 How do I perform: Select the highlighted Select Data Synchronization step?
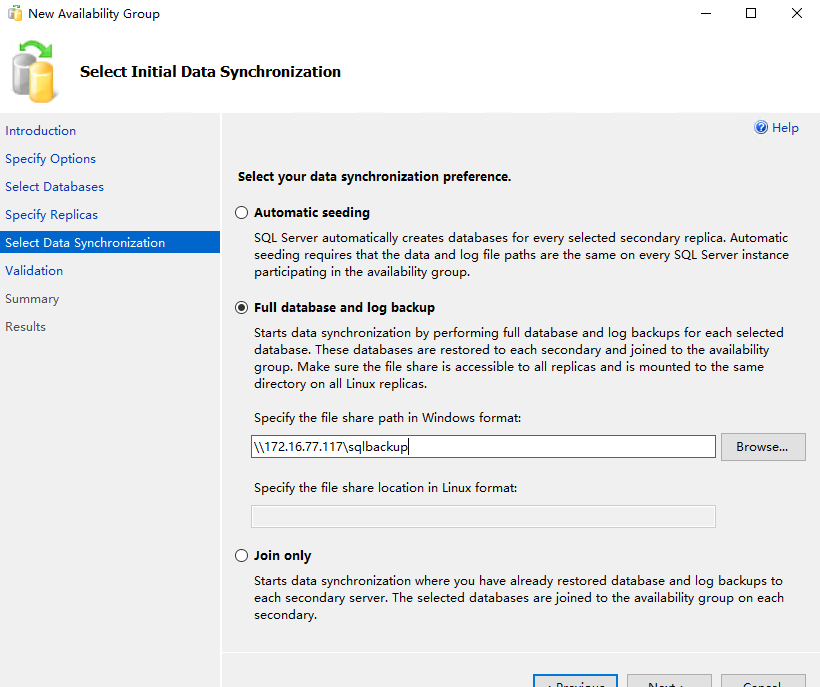coord(85,242)
